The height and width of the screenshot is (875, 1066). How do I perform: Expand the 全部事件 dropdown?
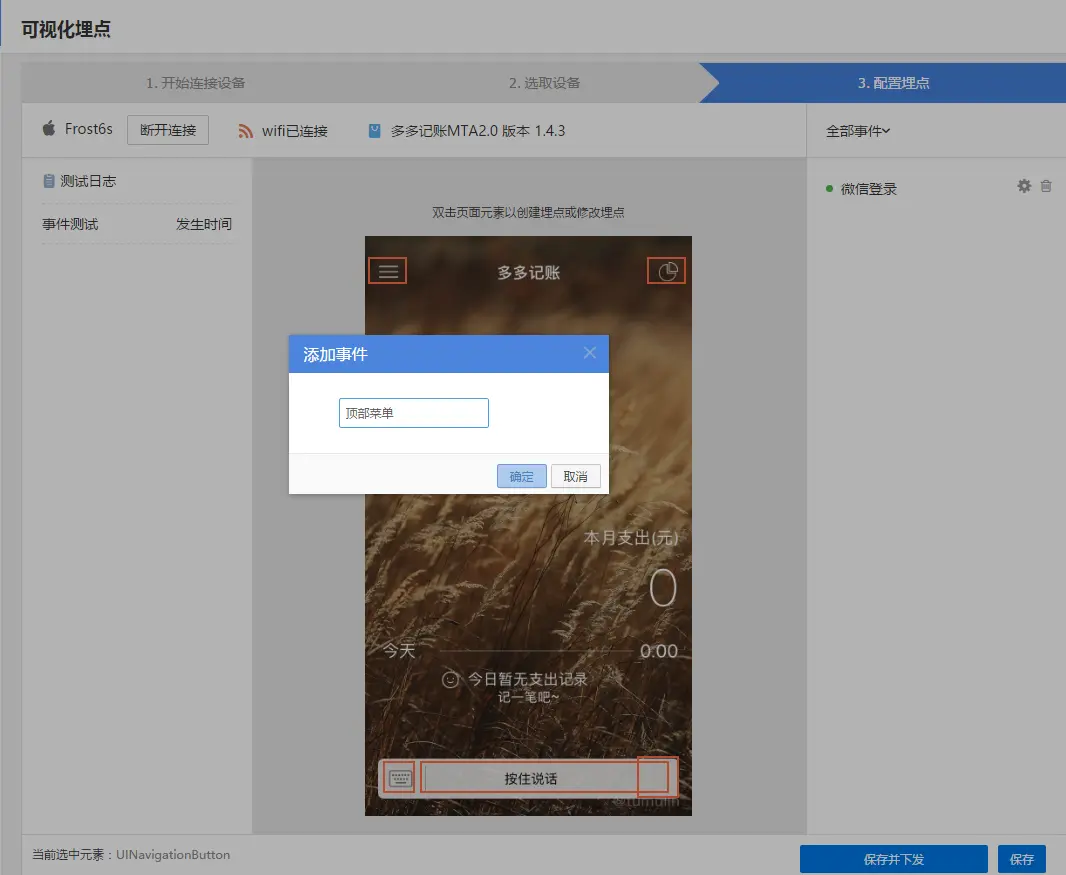pos(858,131)
